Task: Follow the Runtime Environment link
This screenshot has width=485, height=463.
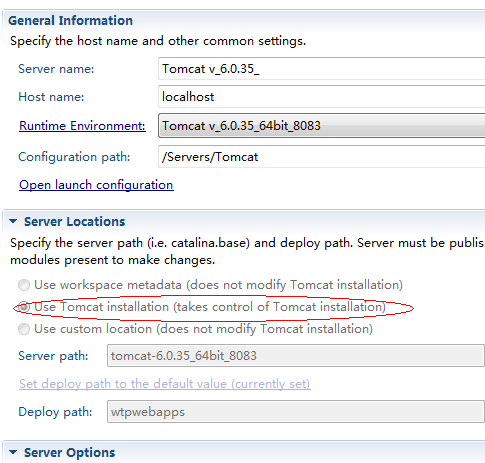Action: [82, 126]
